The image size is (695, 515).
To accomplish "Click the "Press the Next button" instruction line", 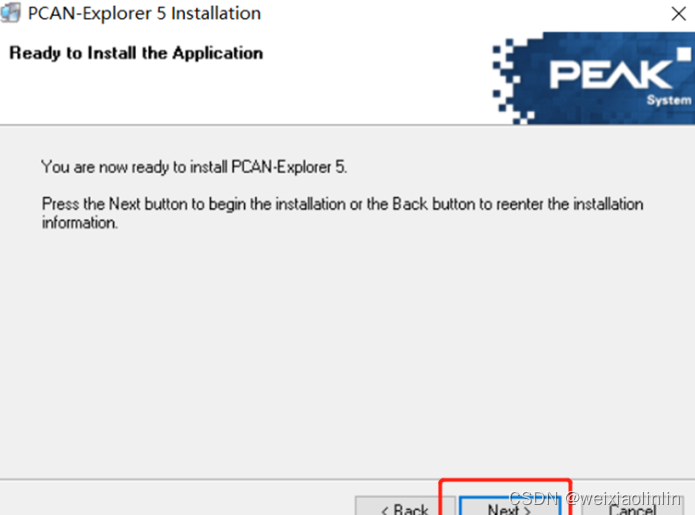I will click(x=342, y=204).
